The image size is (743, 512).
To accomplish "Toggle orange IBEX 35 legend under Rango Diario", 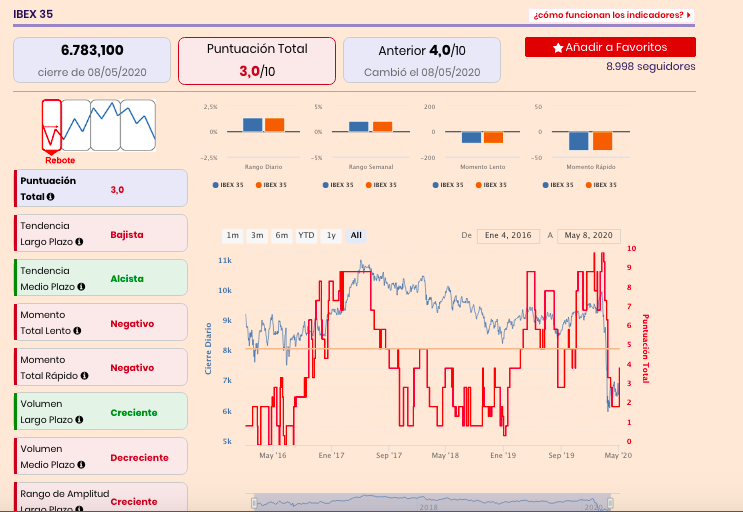I will (x=271, y=185).
